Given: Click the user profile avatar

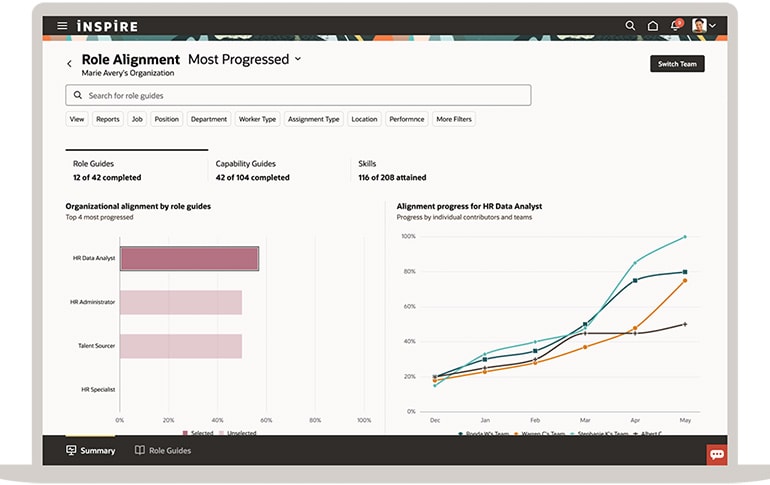Looking at the screenshot, I should [700, 26].
